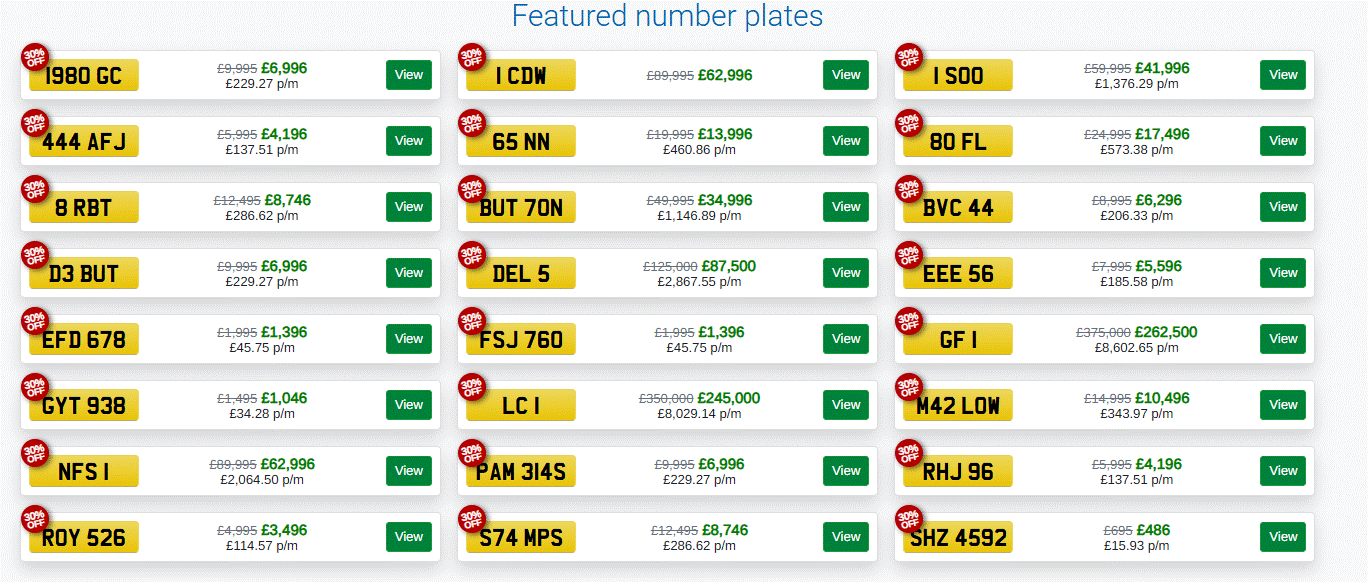Select the yellow NFS 1 plate image
The image size is (1368, 582).
[x=84, y=471]
